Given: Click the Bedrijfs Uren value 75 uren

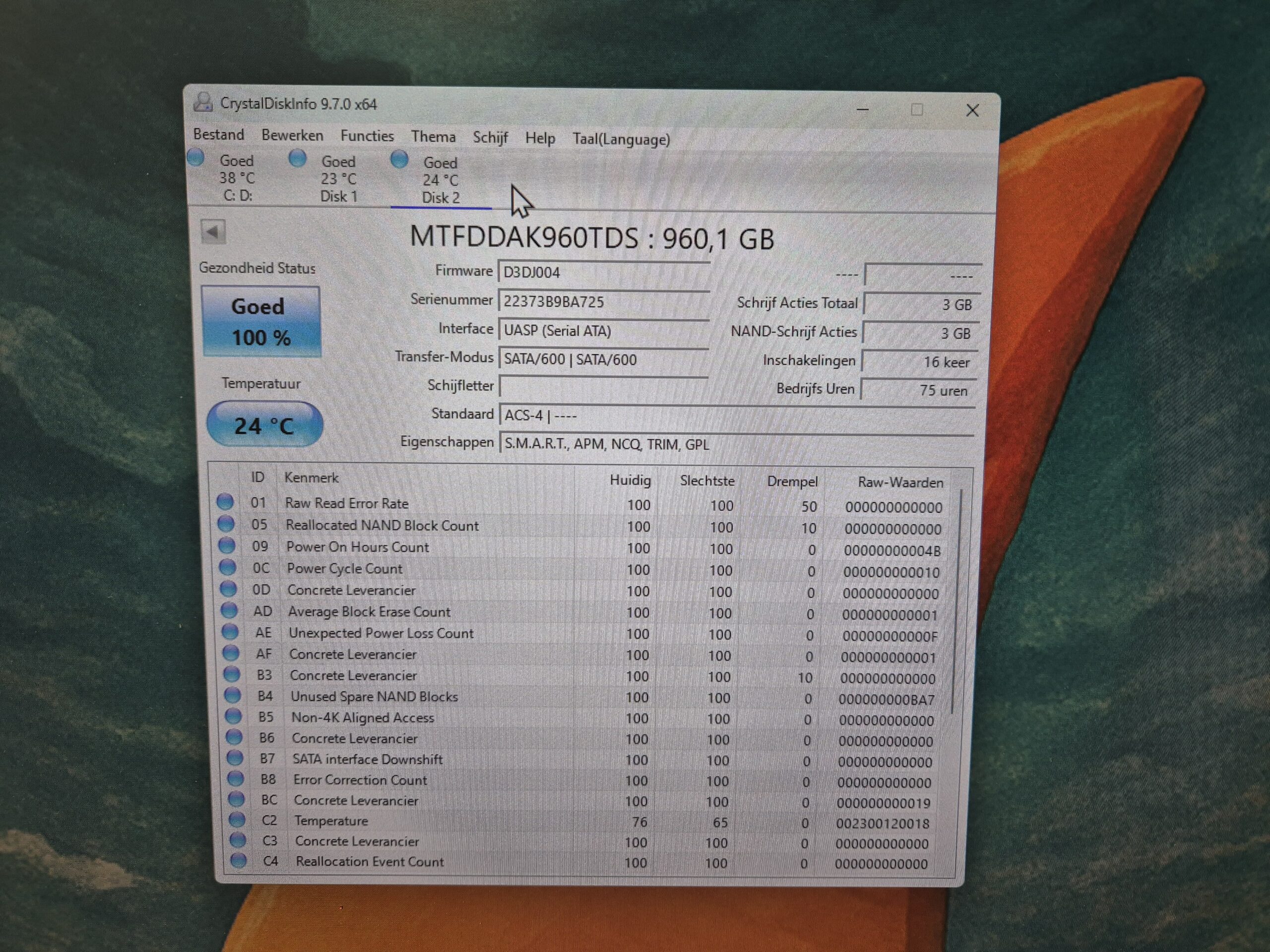Looking at the screenshot, I should (919, 390).
